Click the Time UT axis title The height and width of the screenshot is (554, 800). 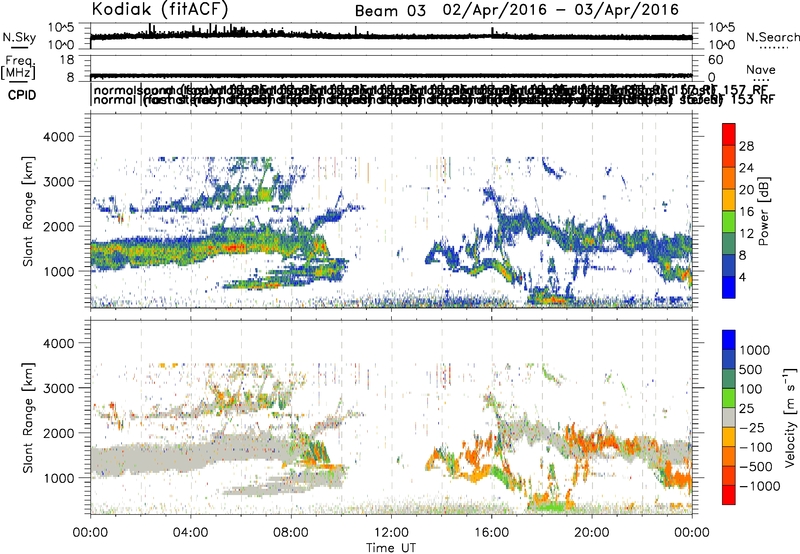(x=391, y=548)
